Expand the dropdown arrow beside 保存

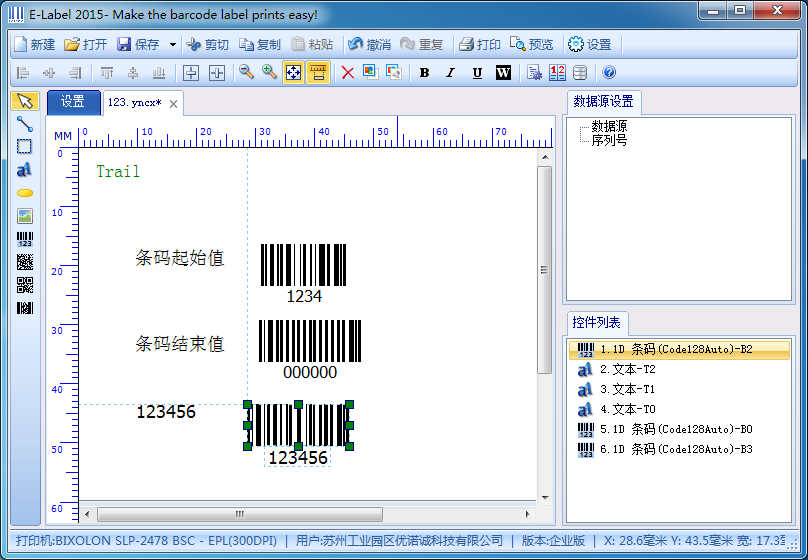[173, 45]
